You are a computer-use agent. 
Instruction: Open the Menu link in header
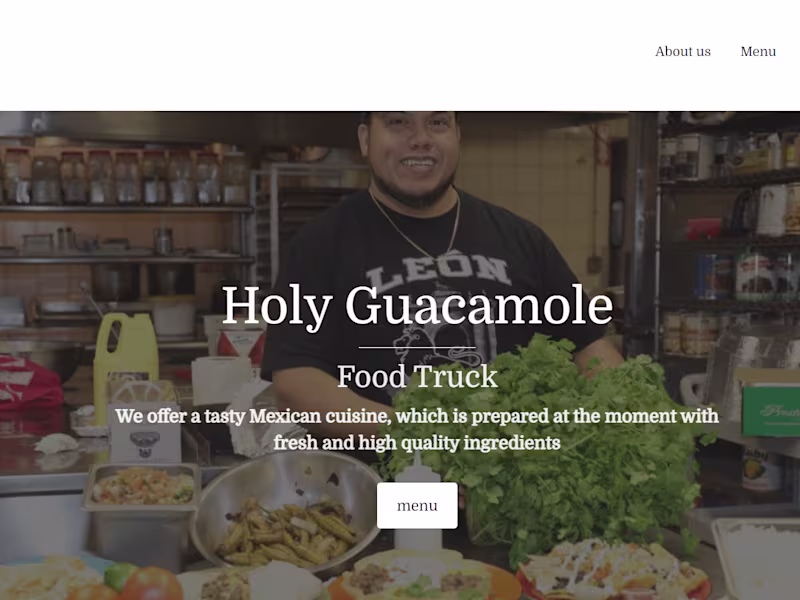(758, 52)
